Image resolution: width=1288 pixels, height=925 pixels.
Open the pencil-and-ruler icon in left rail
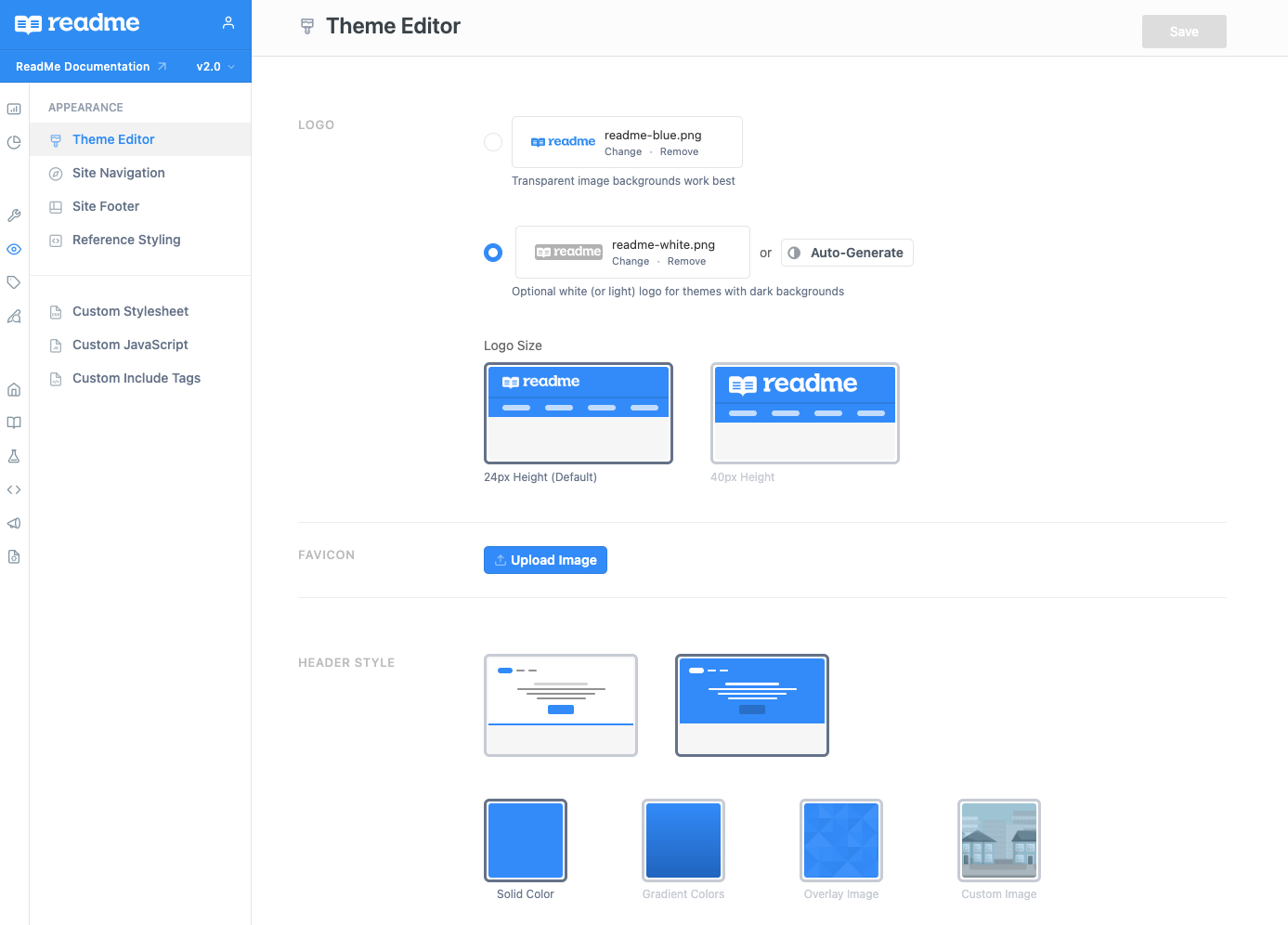14,316
